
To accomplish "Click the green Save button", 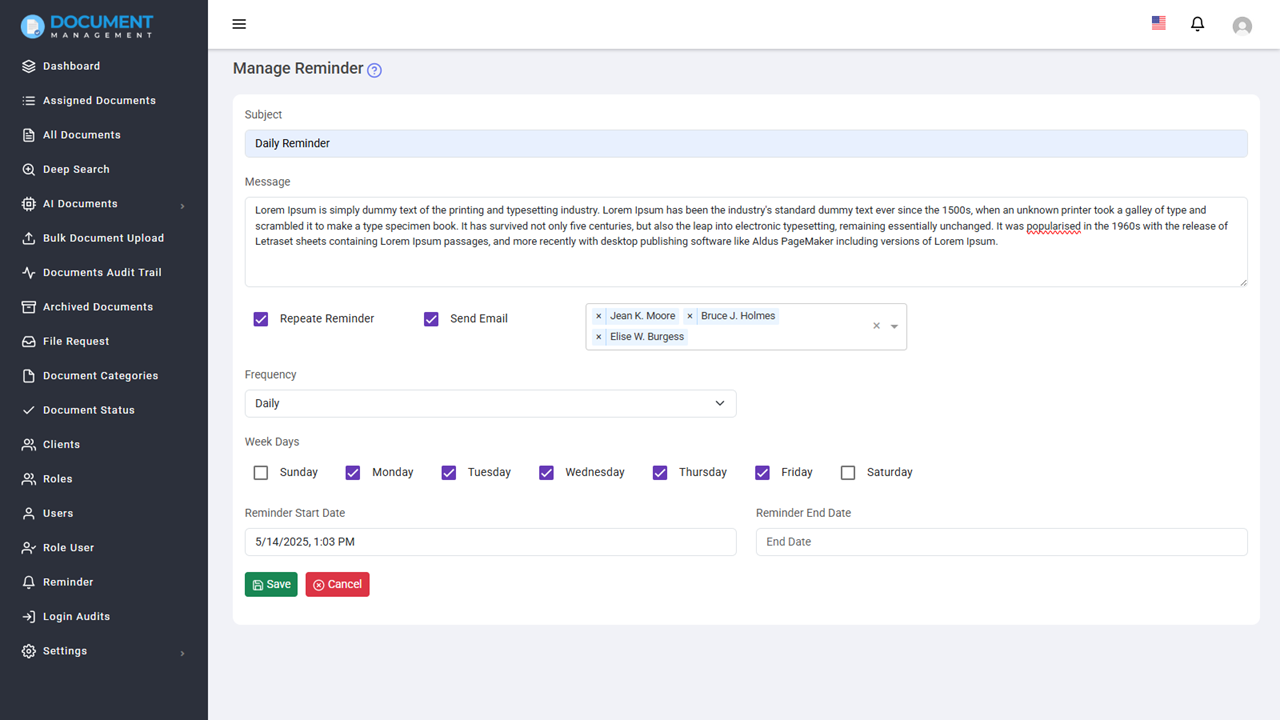I will pyautogui.click(x=271, y=585).
